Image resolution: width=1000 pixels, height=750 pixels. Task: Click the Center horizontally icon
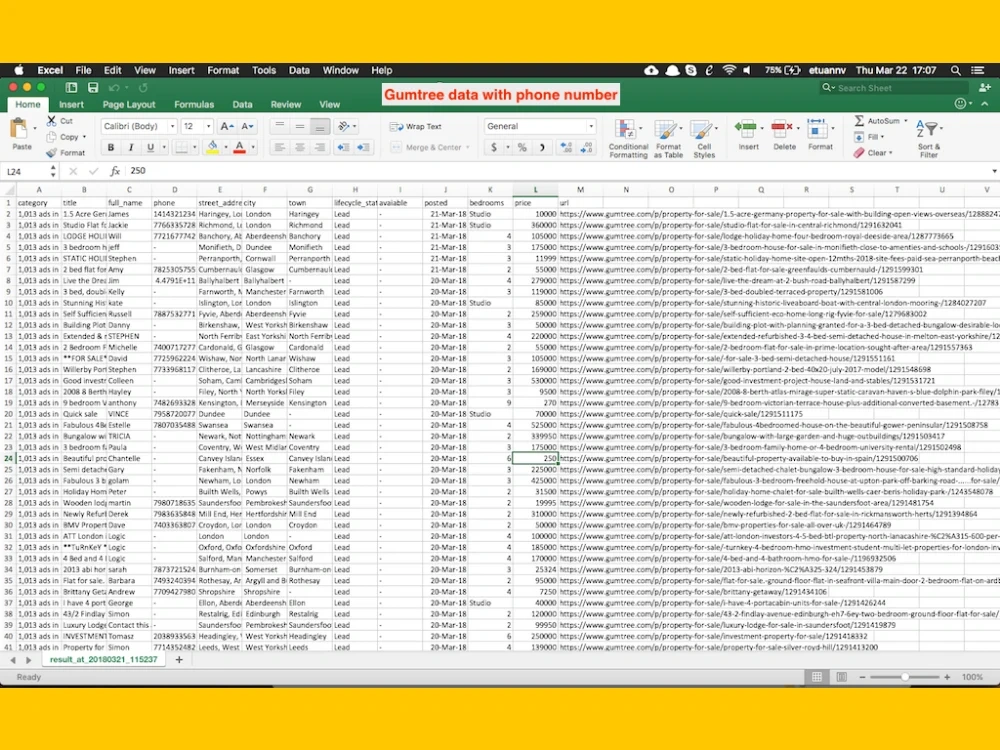[299, 147]
